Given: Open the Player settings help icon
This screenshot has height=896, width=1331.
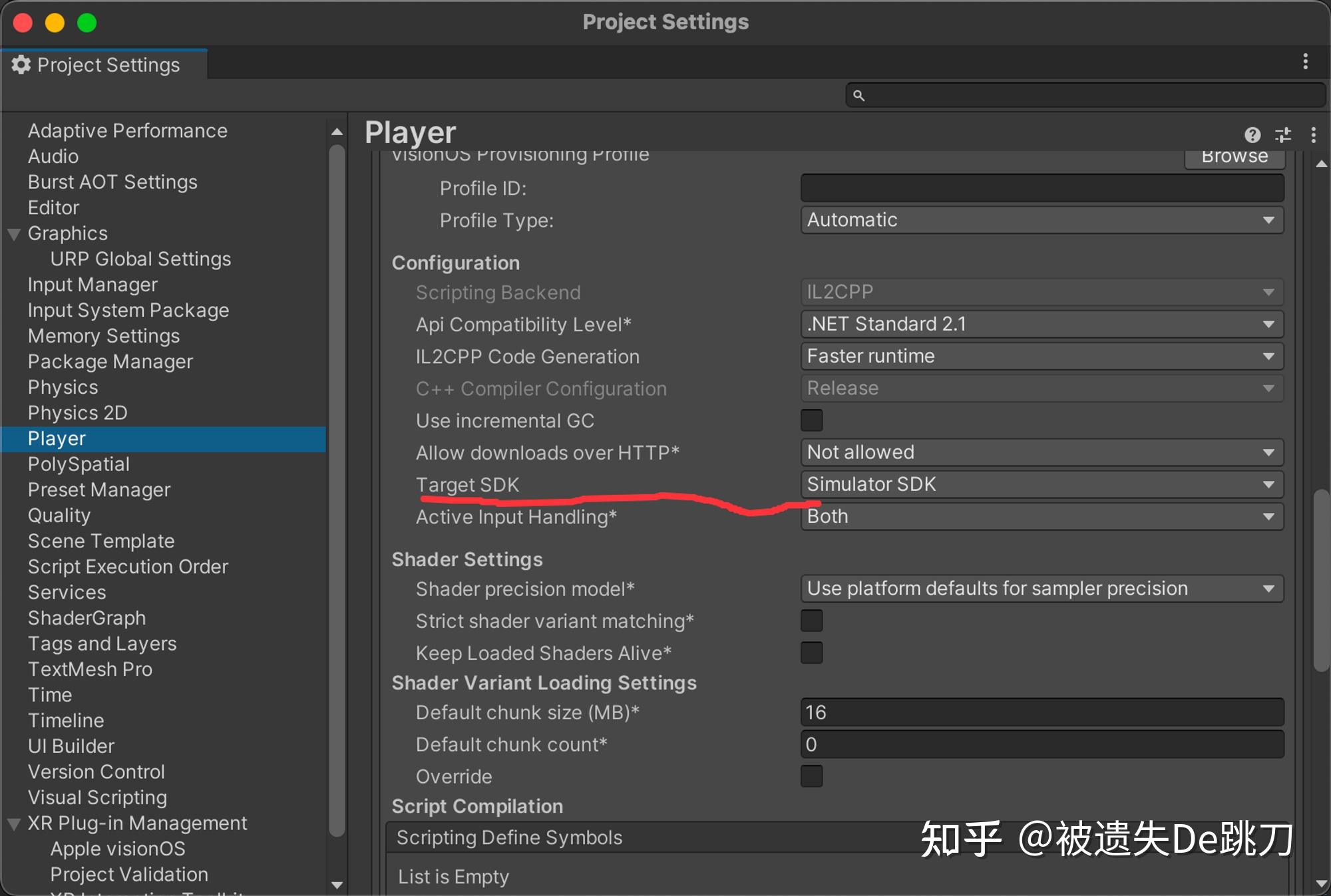Looking at the screenshot, I should click(x=1252, y=135).
